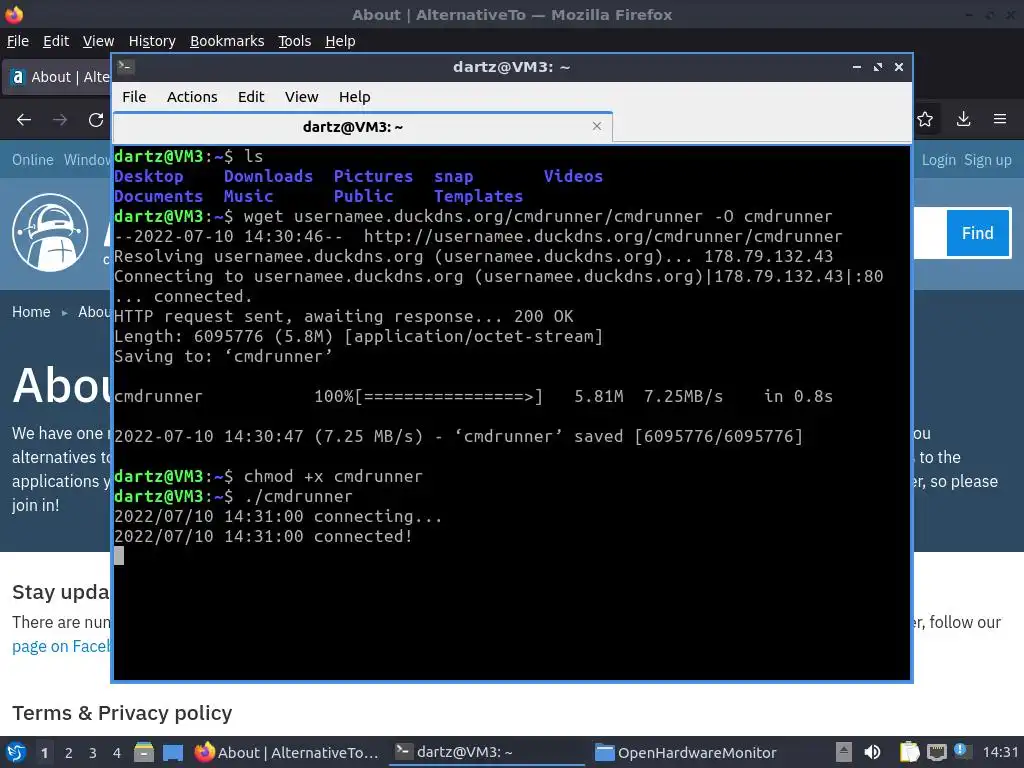This screenshot has height=768, width=1024.
Task: Click the Sign up link
Action: pyautogui.click(x=987, y=160)
